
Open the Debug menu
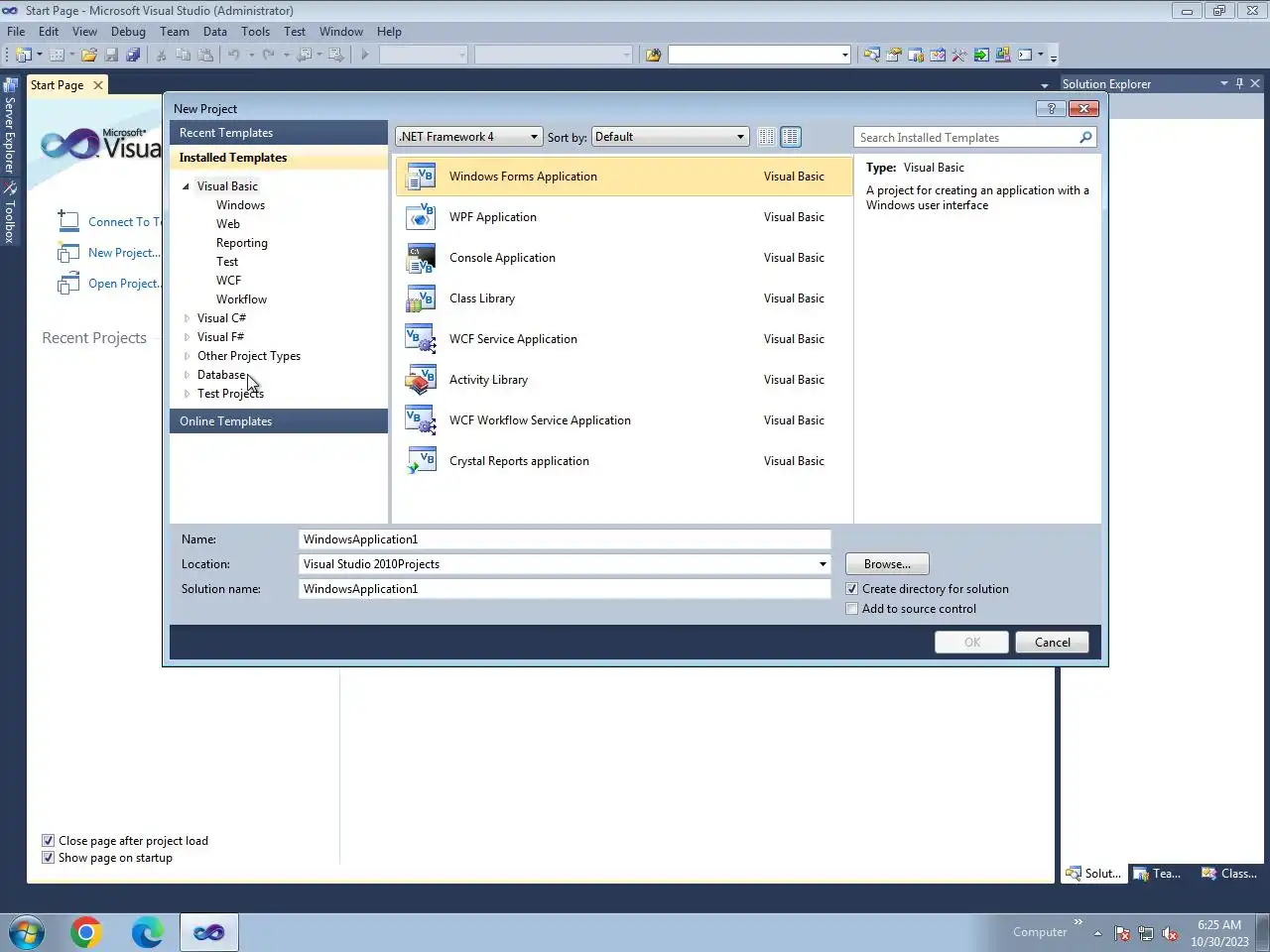point(128,32)
